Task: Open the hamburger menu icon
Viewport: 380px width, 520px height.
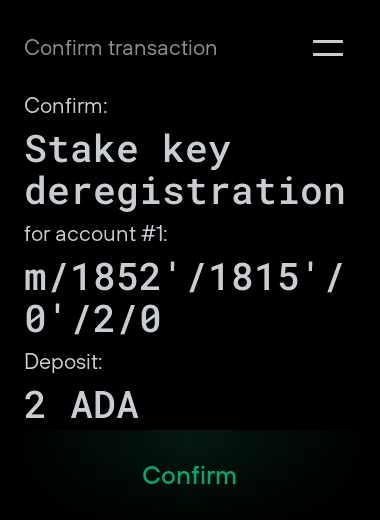Action: [328, 48]
